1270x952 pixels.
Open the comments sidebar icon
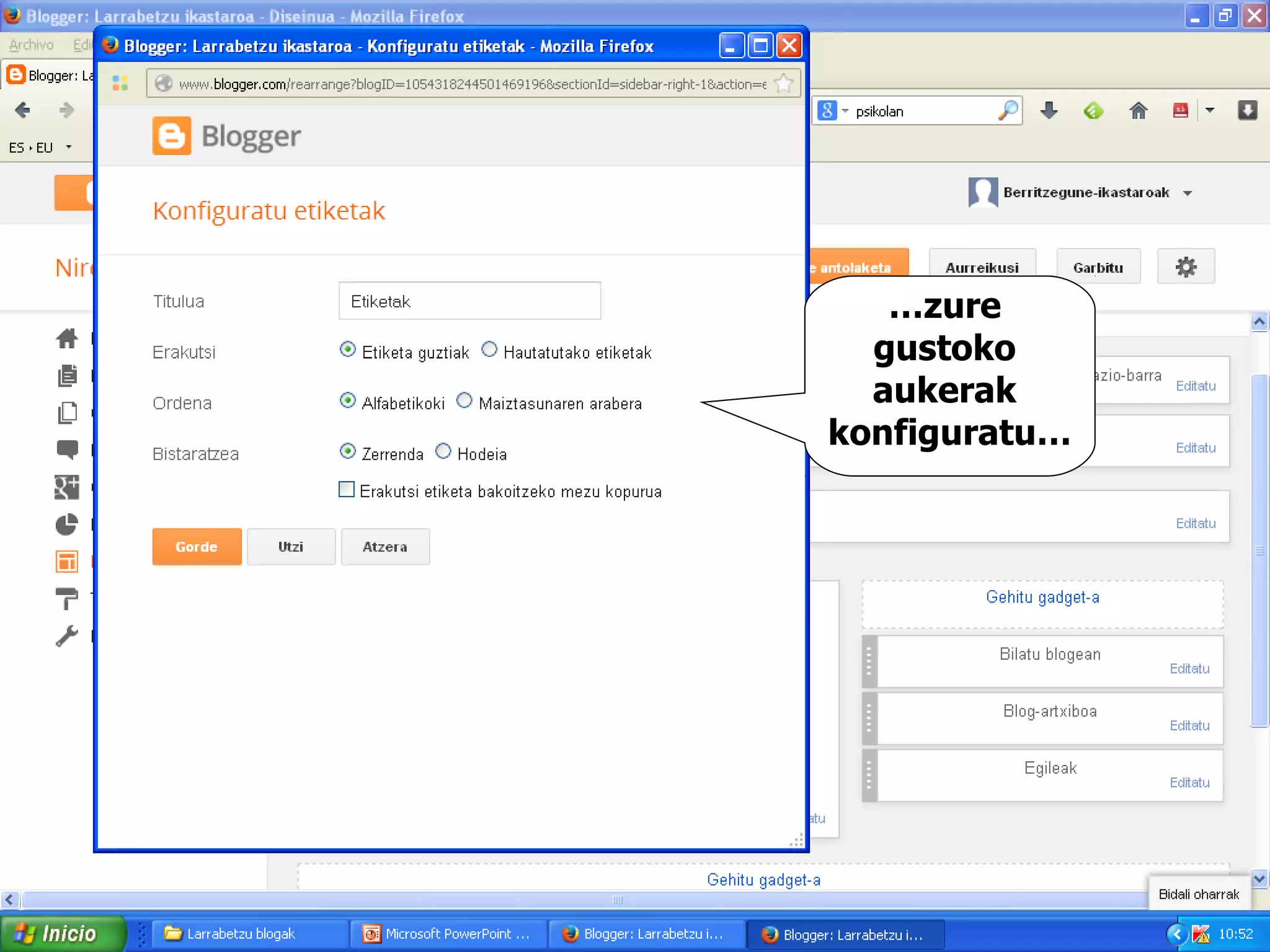click(67, 449)
